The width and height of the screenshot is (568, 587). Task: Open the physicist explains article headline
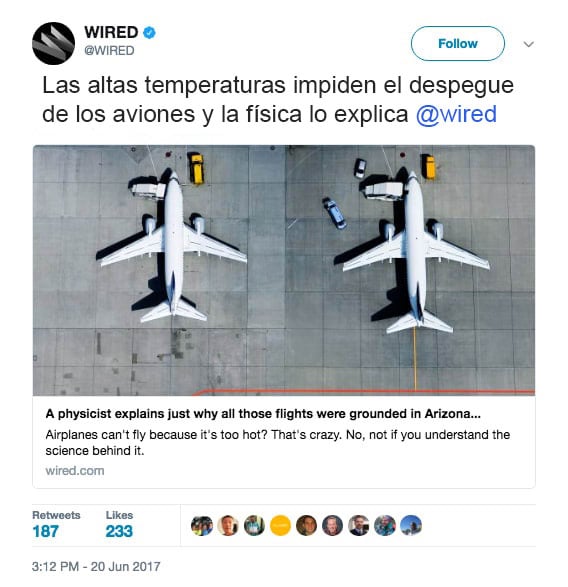click(263, 414)
